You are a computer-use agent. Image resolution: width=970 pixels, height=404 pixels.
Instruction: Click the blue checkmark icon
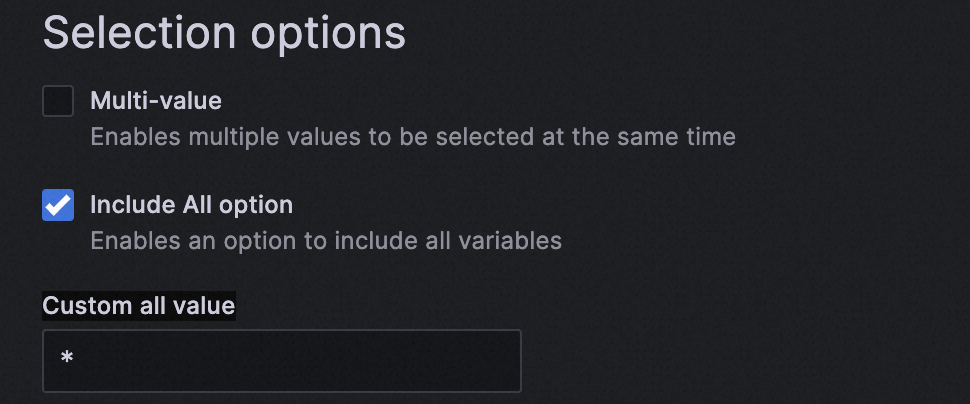(x=58, y=205)
